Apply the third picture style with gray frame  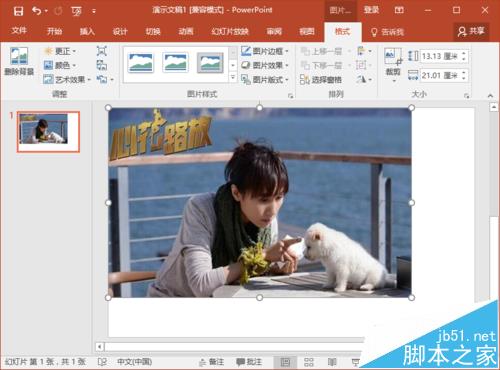[x=210, y=63]
